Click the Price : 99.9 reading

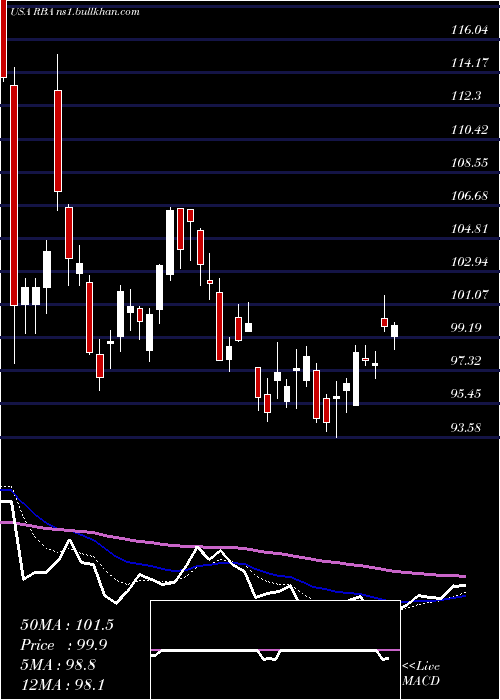[64, 645]
